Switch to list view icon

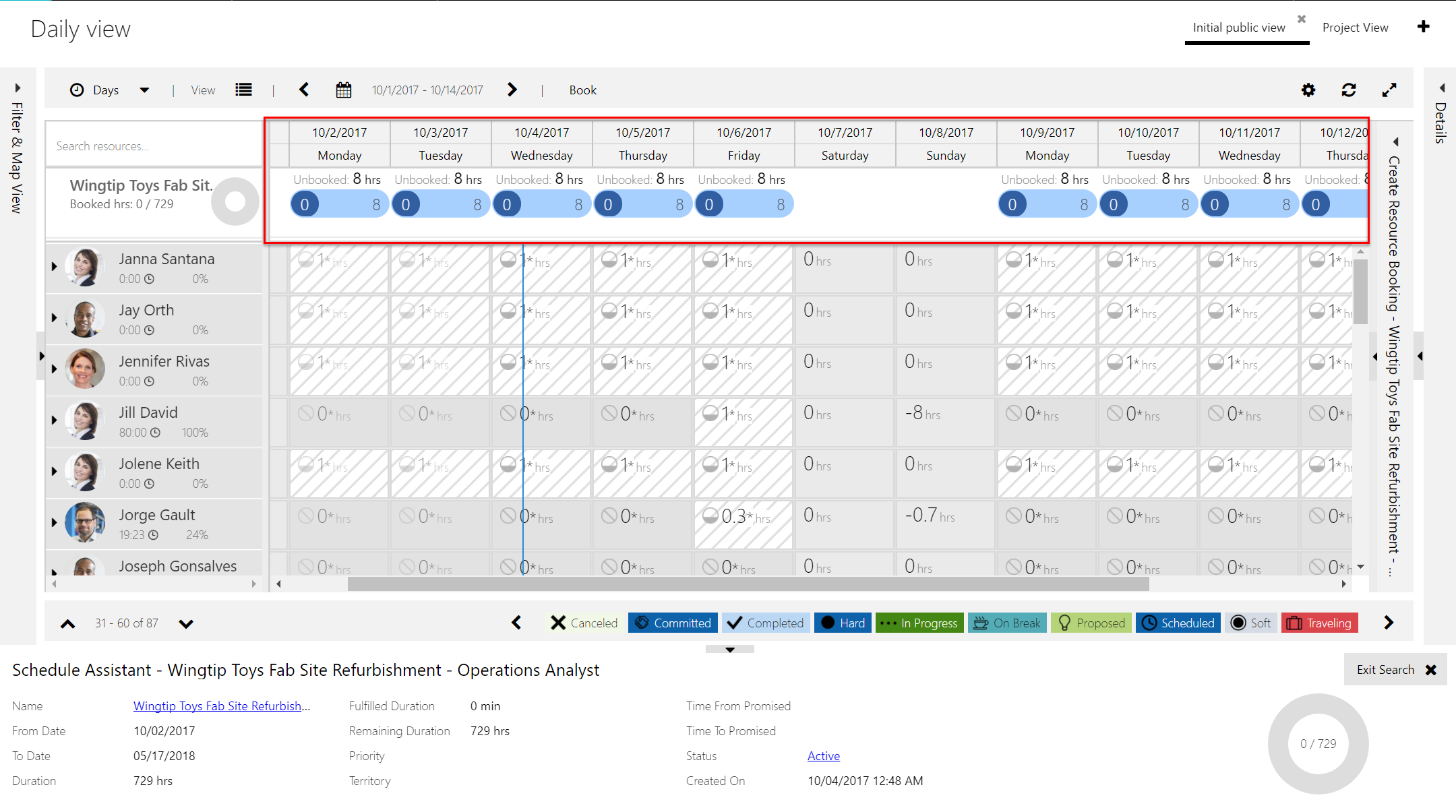[x=243, y=90]
